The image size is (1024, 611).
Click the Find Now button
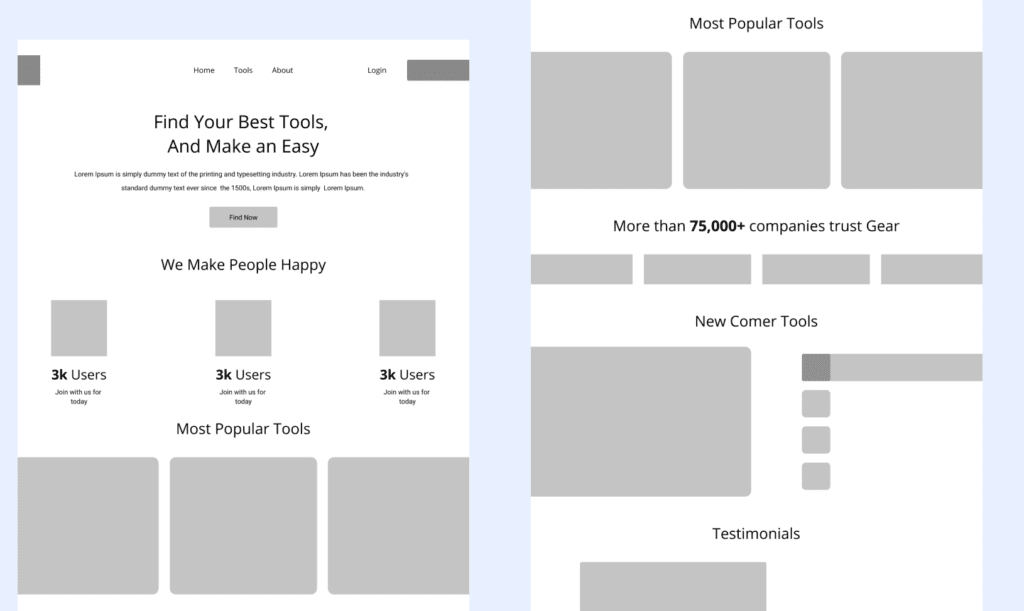click(243, 217)
